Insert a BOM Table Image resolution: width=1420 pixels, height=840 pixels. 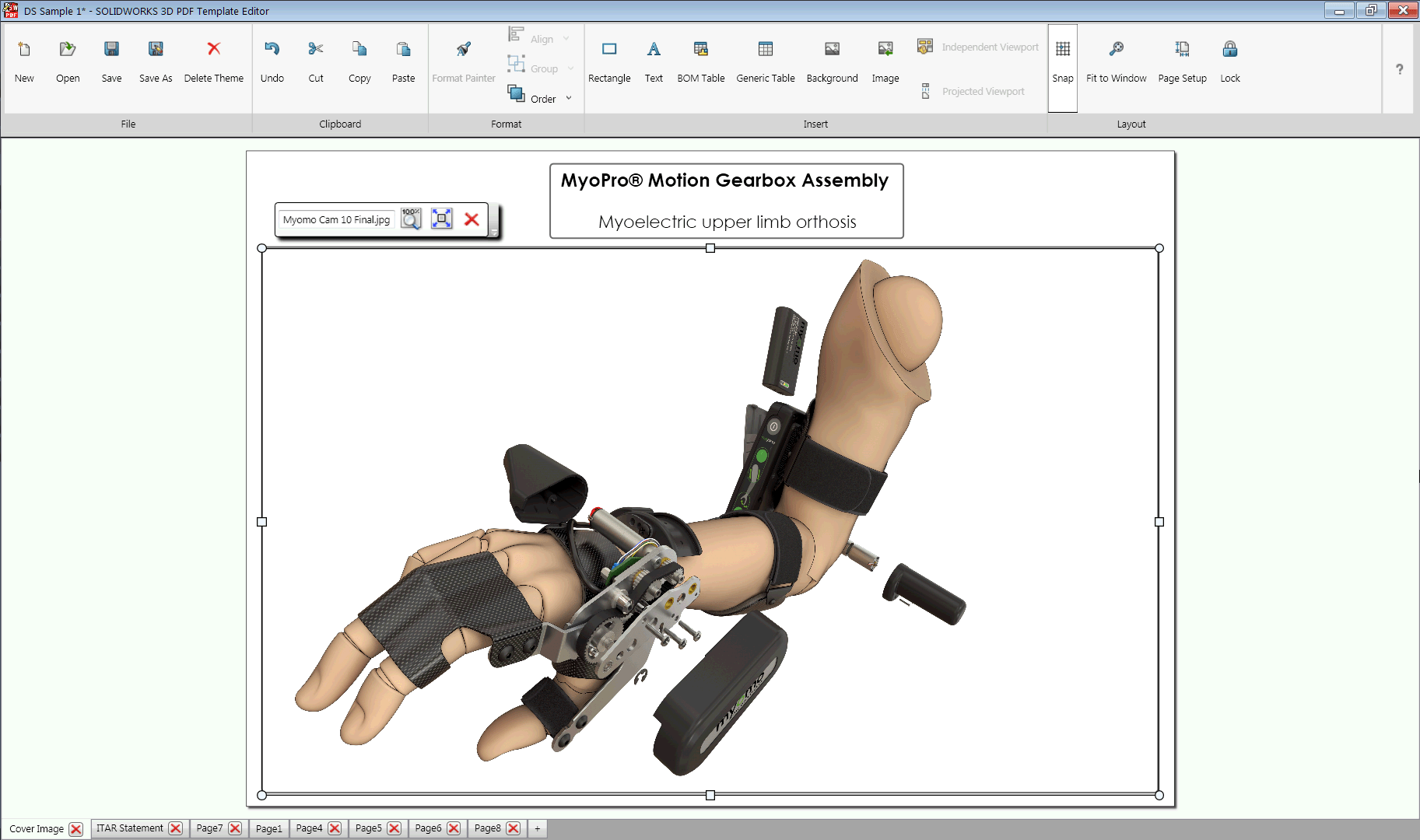tap(700, 62)
